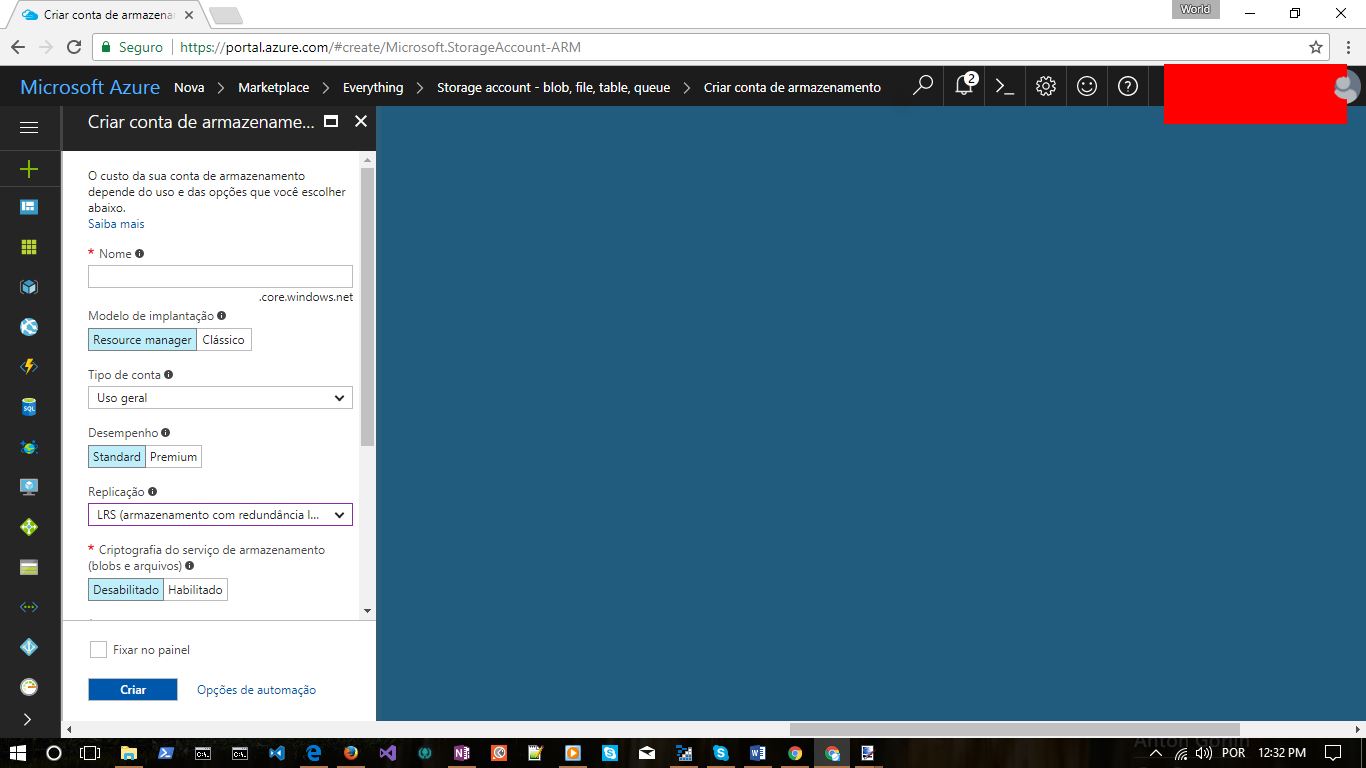Send feedback via smiley icon
Screen dimensions: 1366x768
pos(1087,87)
